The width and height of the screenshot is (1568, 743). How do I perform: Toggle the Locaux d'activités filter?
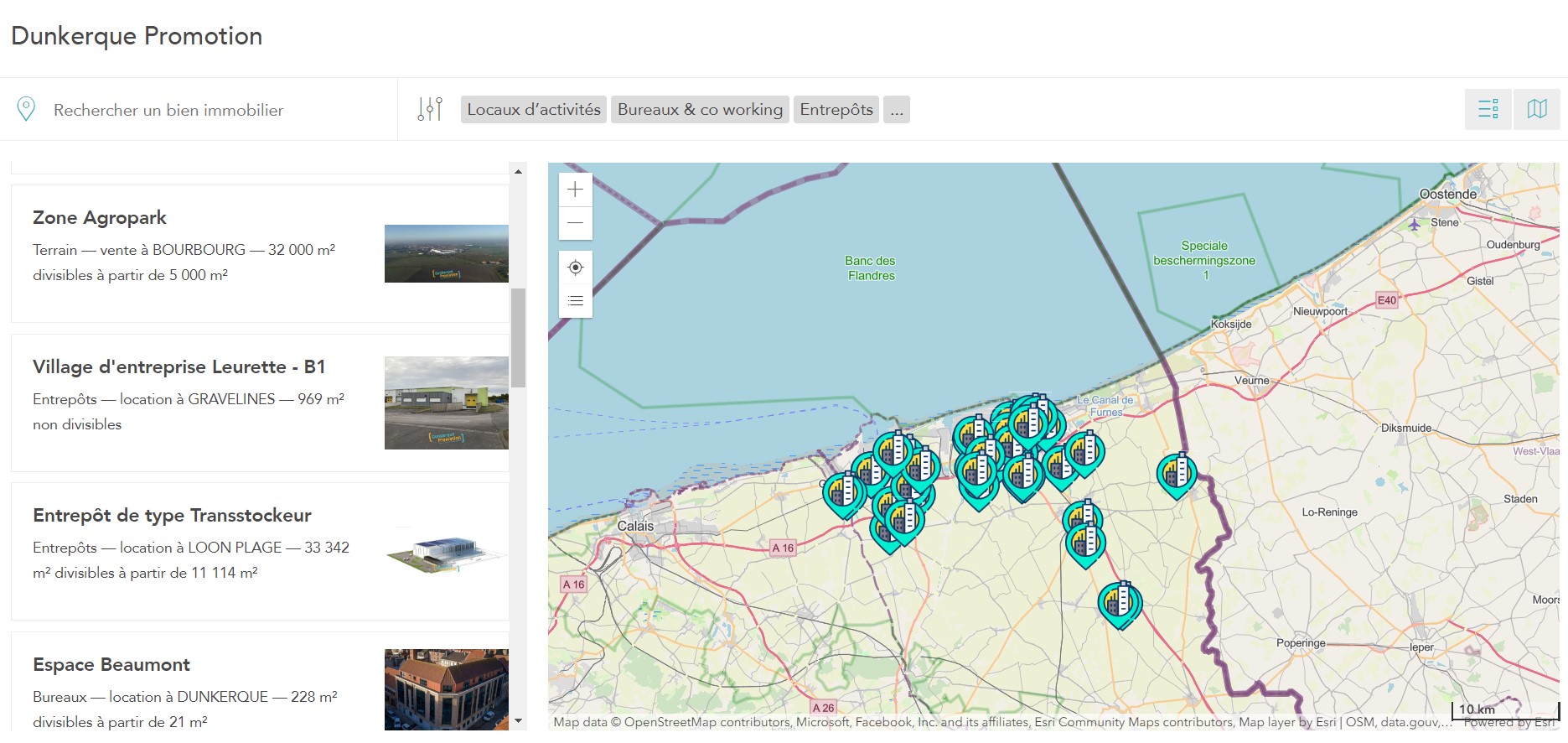tap(534, 109)
